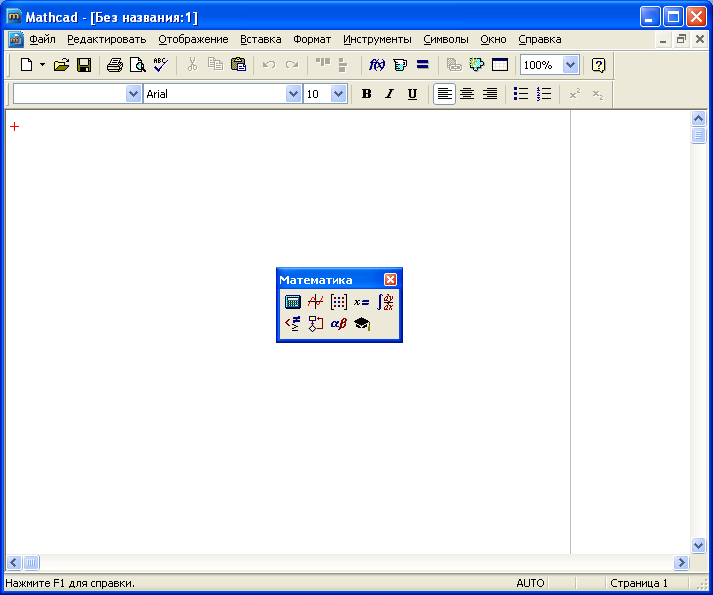The width and height of the screenshot is (713, 595).
Task: Click the Mathcad document icon in menu bar
Action: point(16,40)
